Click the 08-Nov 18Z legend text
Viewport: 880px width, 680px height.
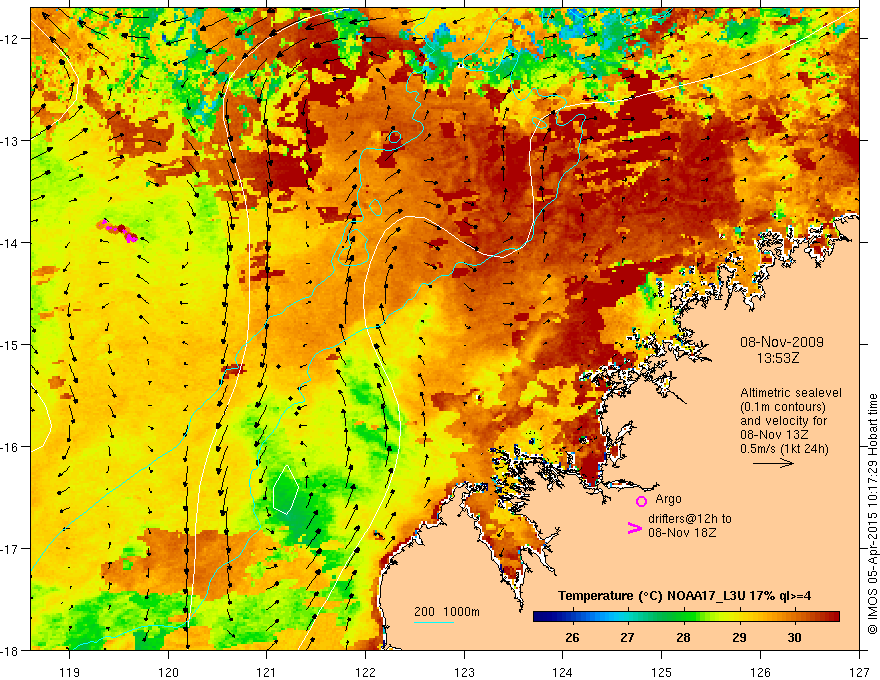click(x=682, y=532)
